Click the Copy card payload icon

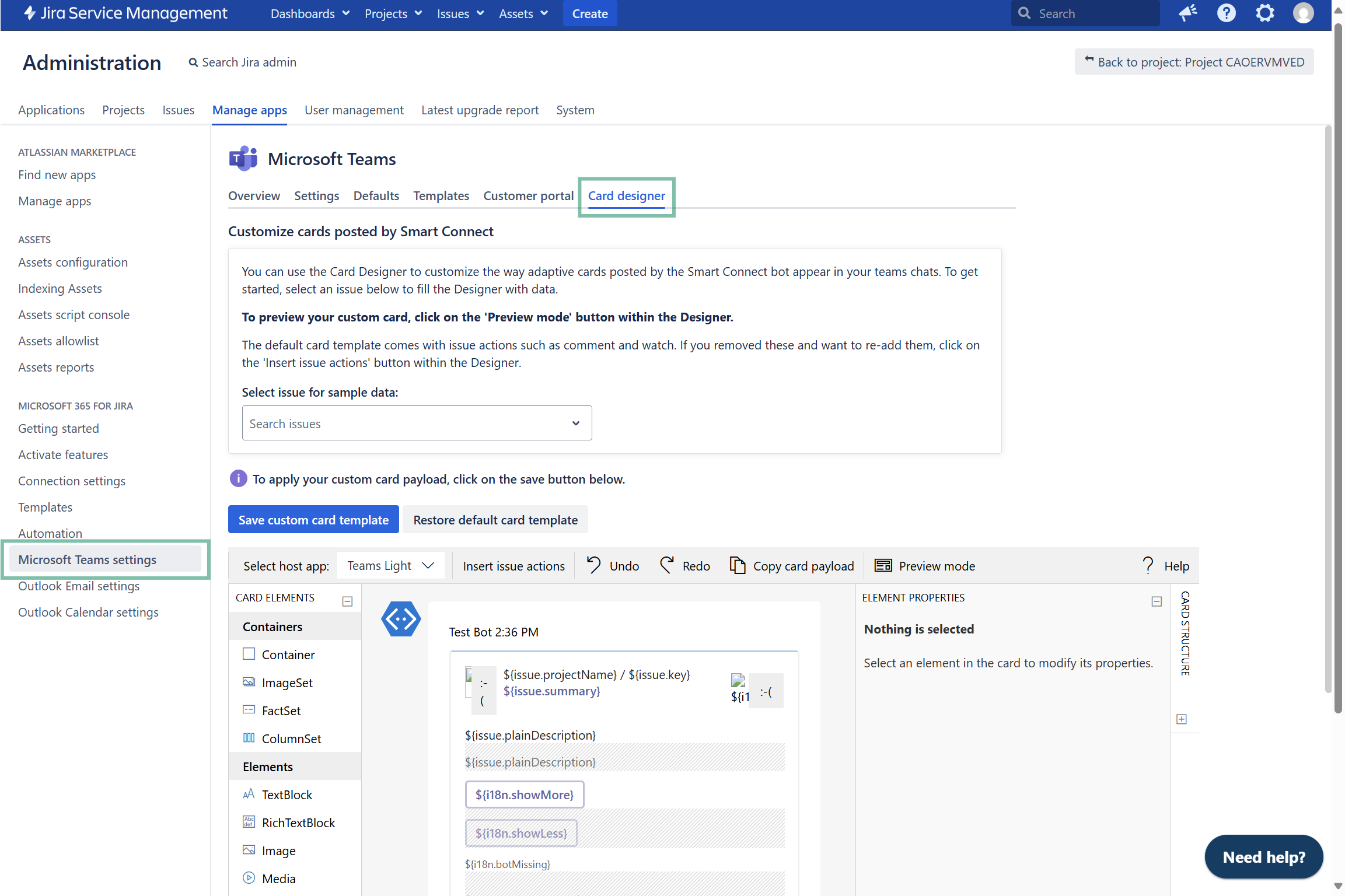[x=738, y=565]
